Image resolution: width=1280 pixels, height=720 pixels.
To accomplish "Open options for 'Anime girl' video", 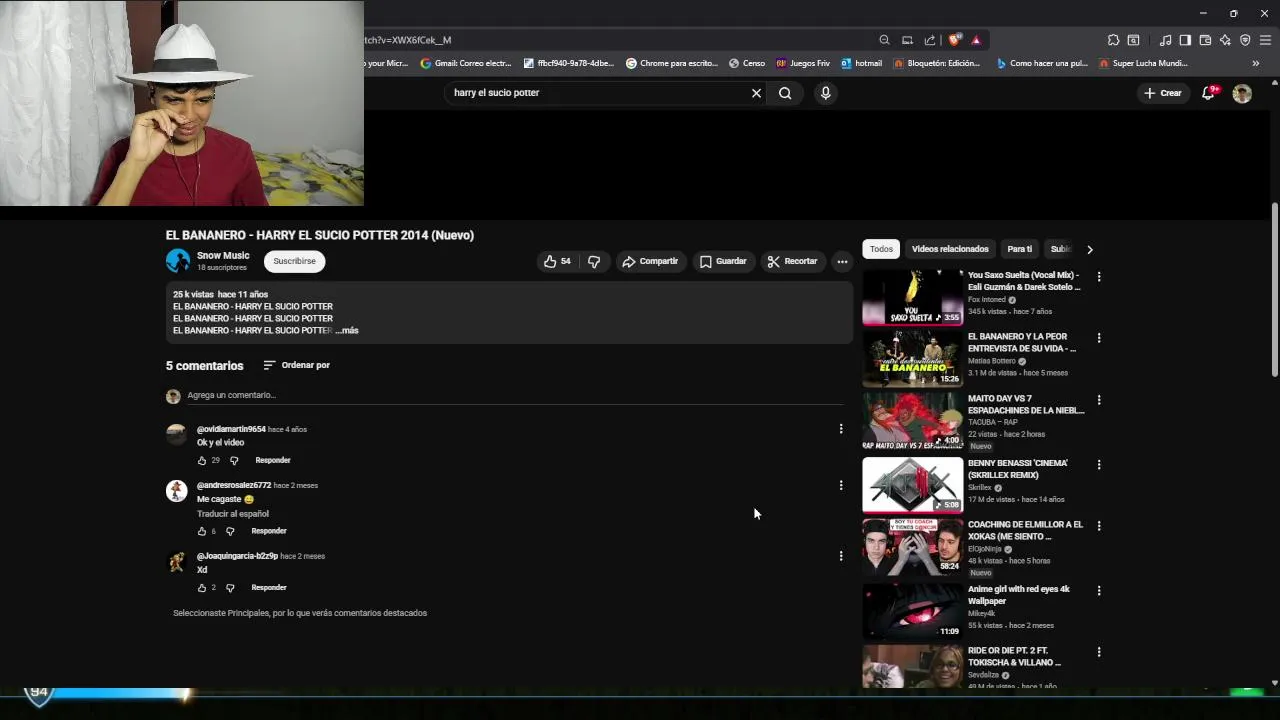I will (x=1099, y=591).
